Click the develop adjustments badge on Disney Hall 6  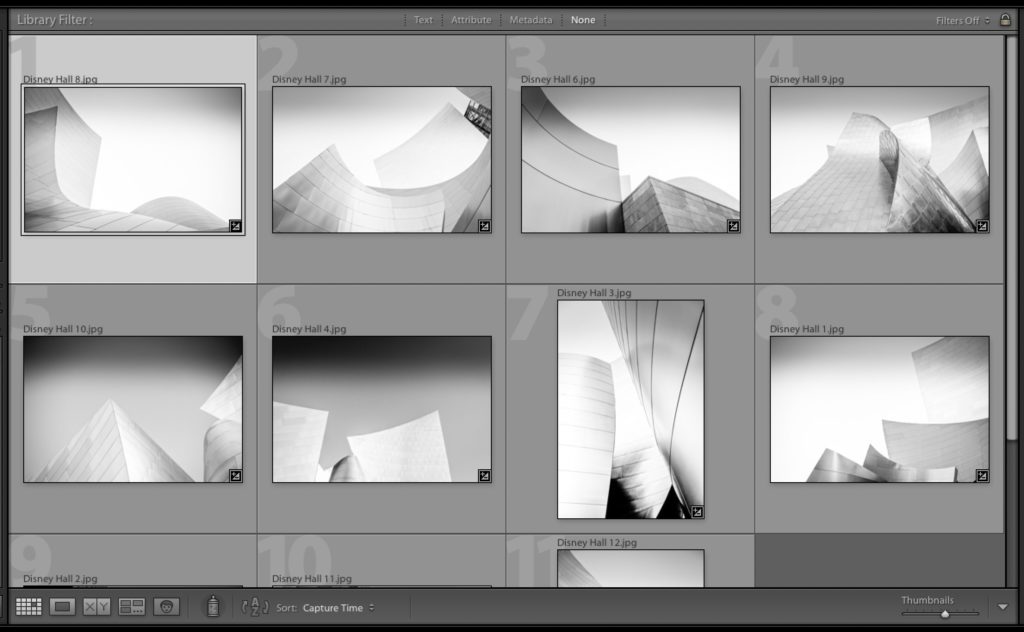[x=733, y=227]
